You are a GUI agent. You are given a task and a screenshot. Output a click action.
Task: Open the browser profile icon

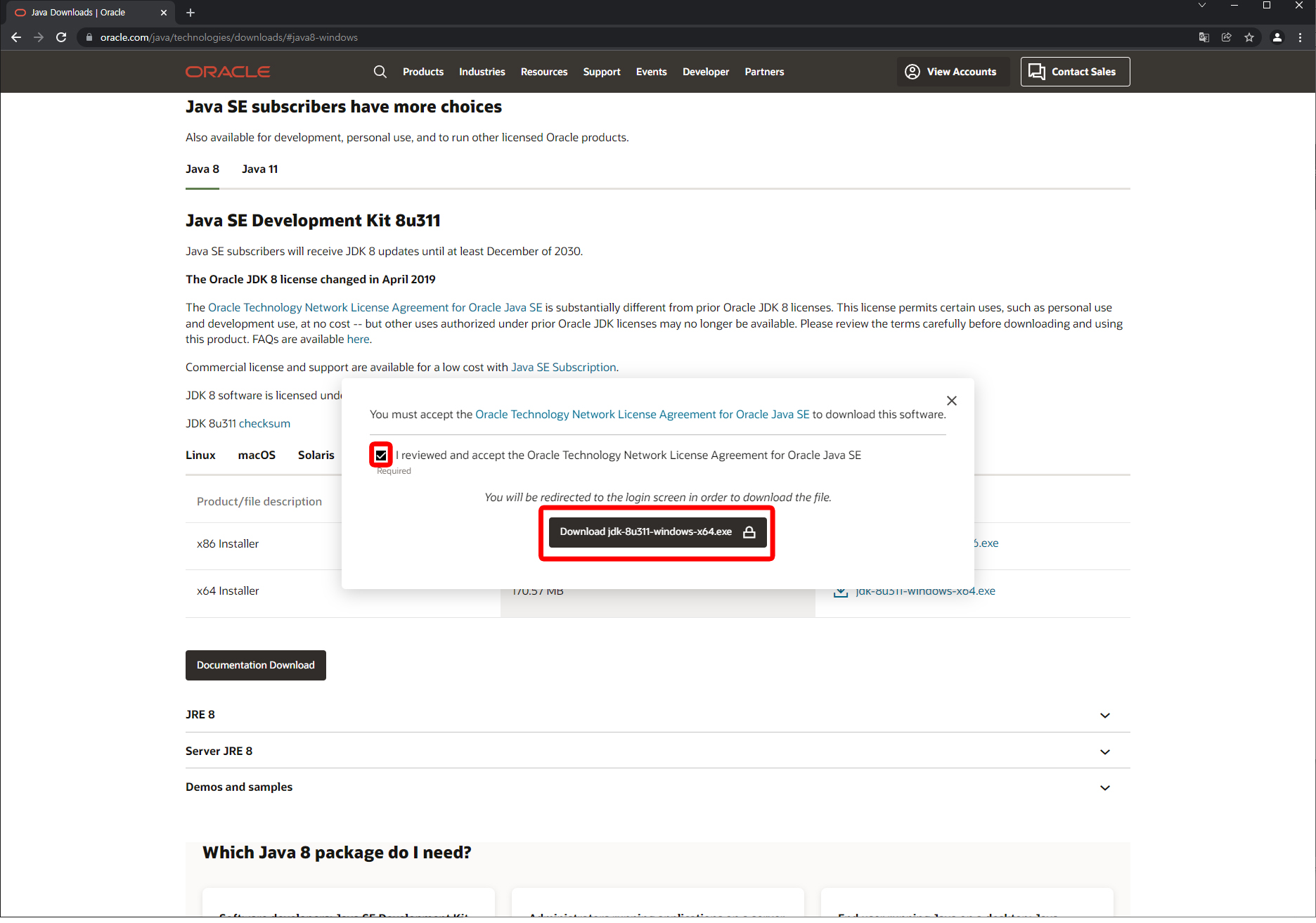tap(1277, 37)
